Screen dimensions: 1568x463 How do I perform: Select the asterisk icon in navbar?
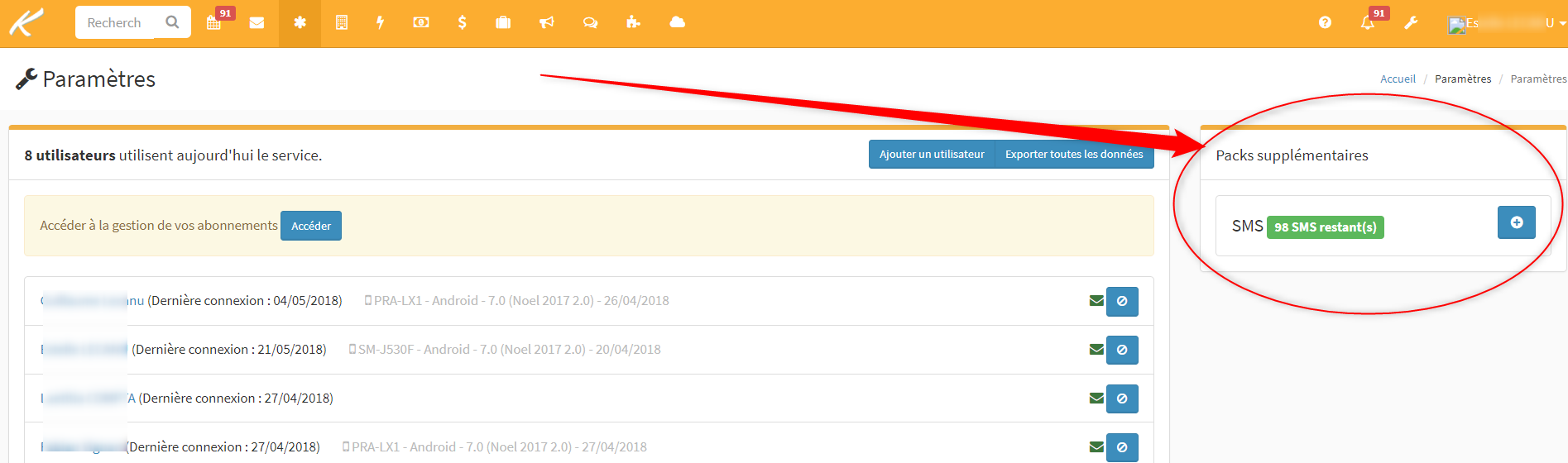(x=300, y=23)
